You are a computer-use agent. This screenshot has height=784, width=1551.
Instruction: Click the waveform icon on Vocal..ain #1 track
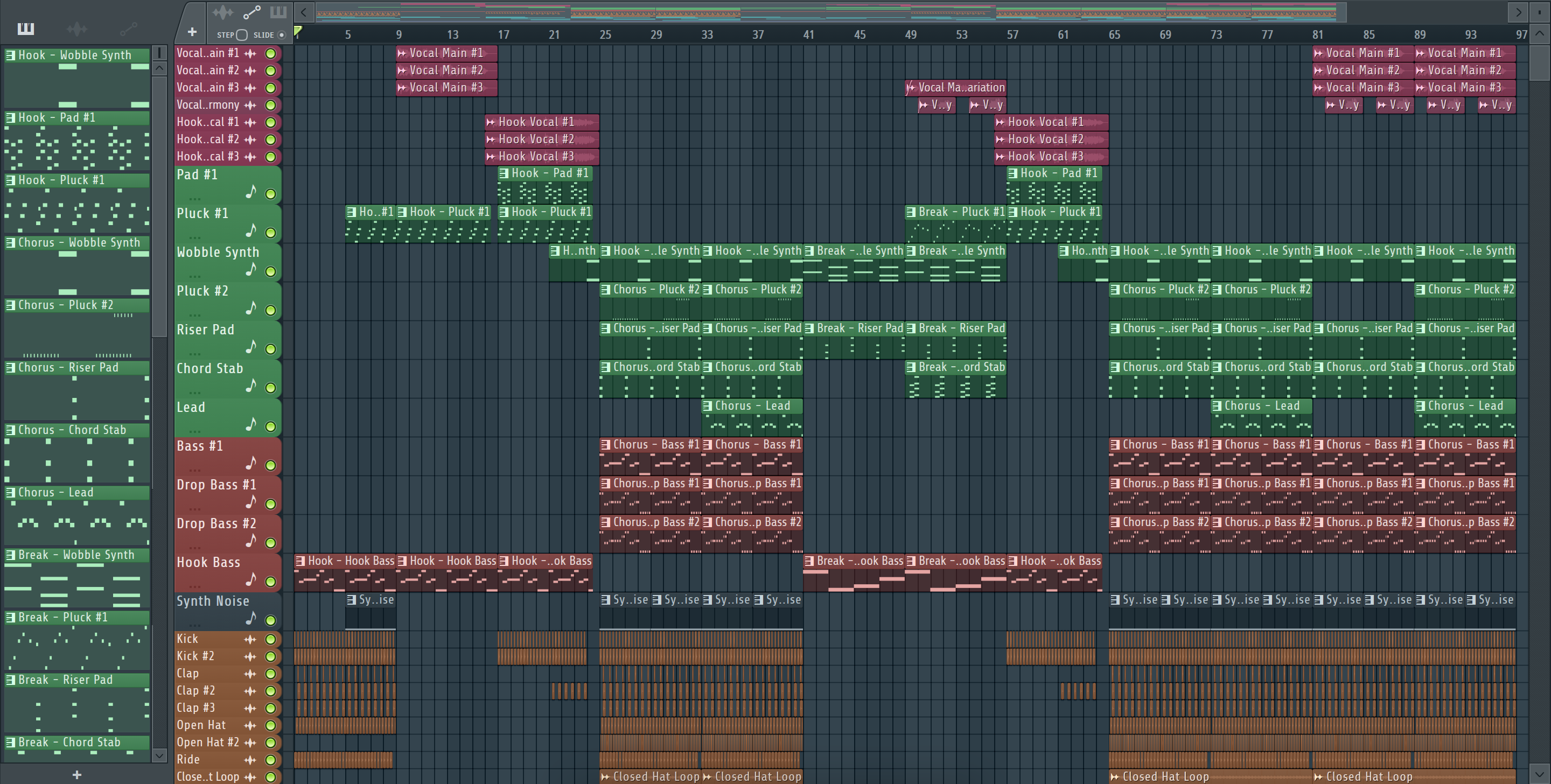click(250, 54)
